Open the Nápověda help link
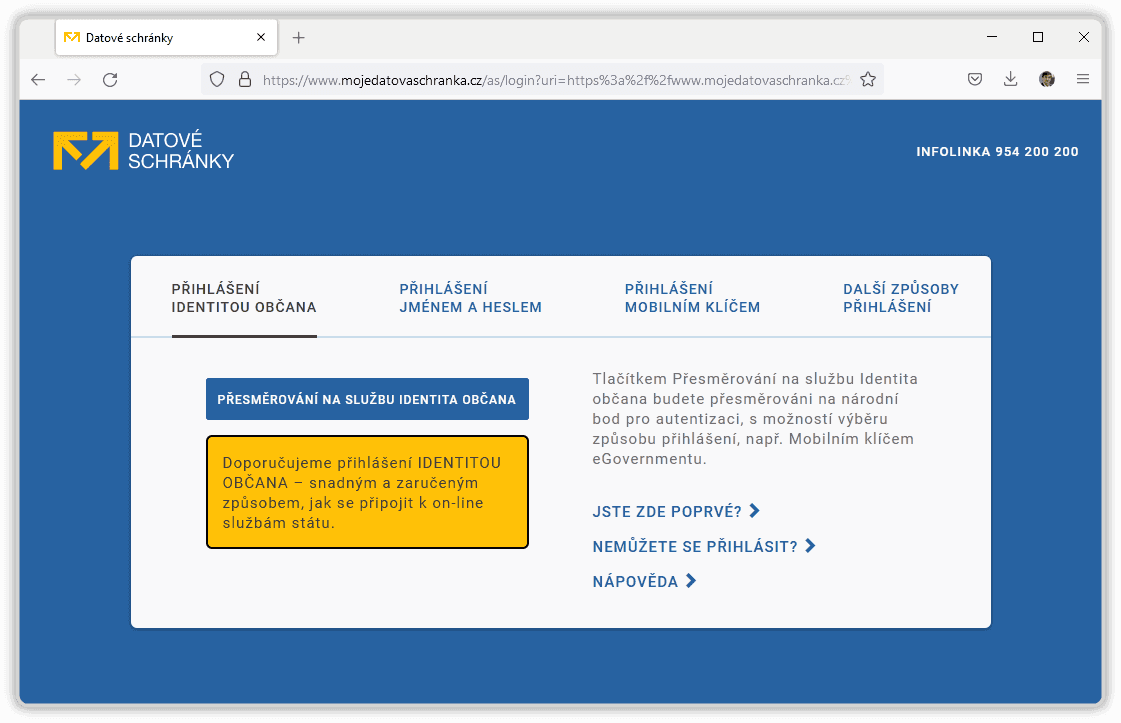Image resolution: width=1121 pixels, height=723 pixels. tap(643, 581)
